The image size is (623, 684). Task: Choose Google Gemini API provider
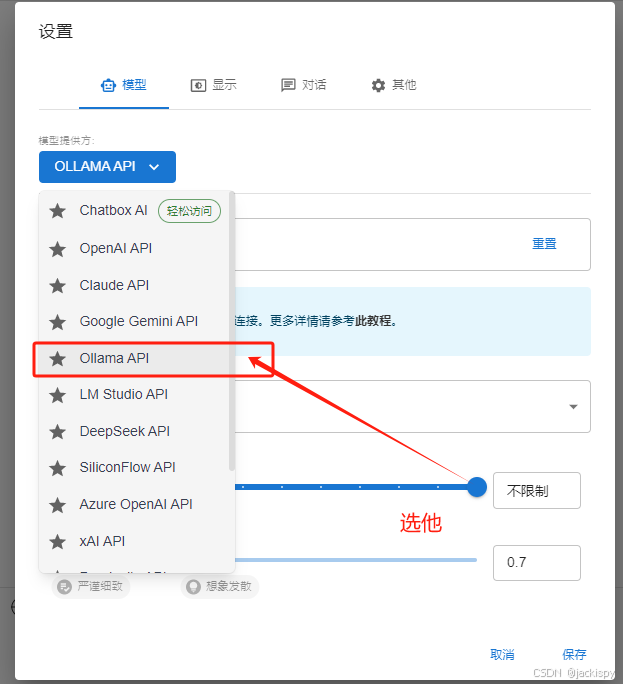point(134,322)
